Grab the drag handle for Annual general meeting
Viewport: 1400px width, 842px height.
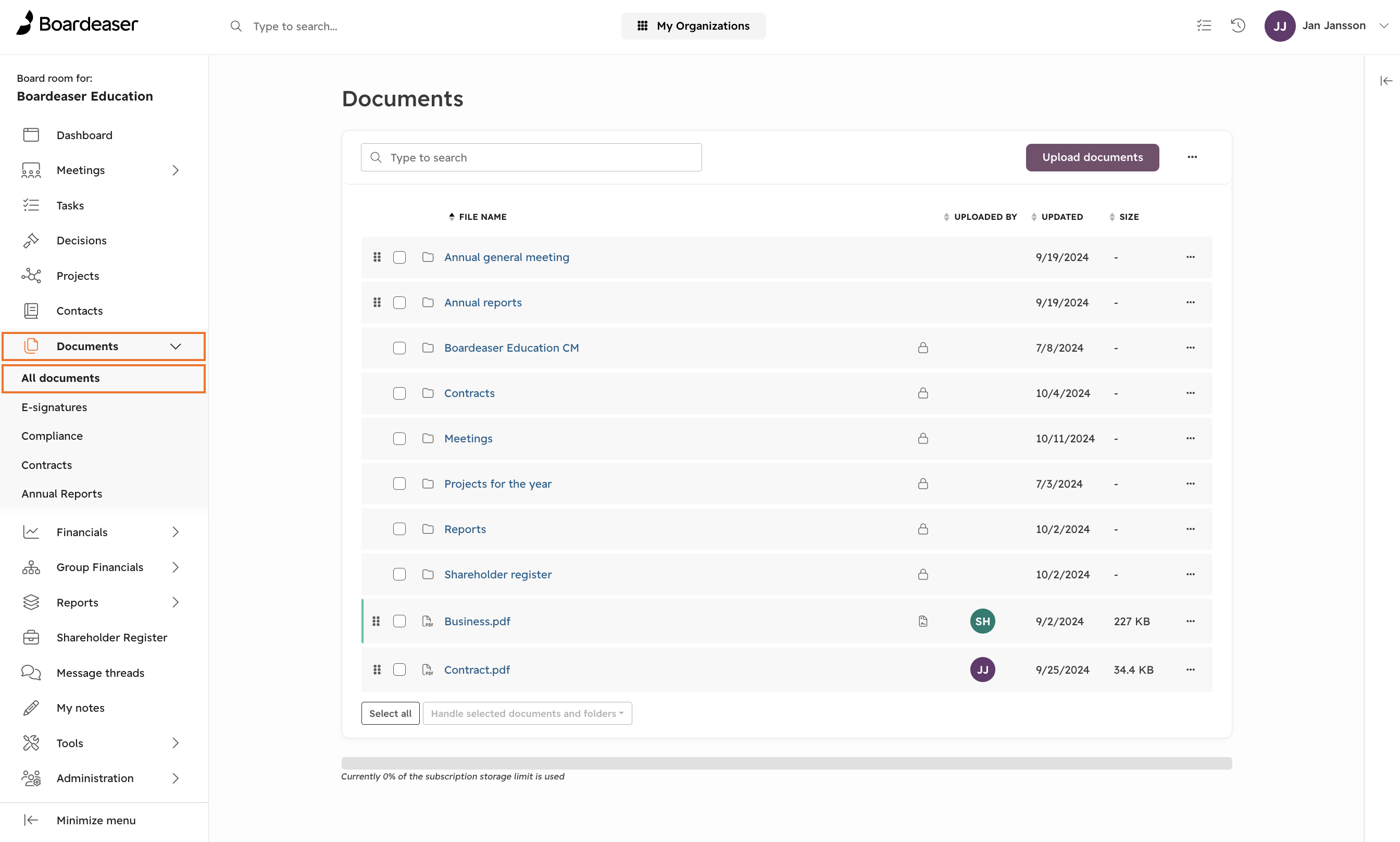pyautogui.click(x=377, y=257)
